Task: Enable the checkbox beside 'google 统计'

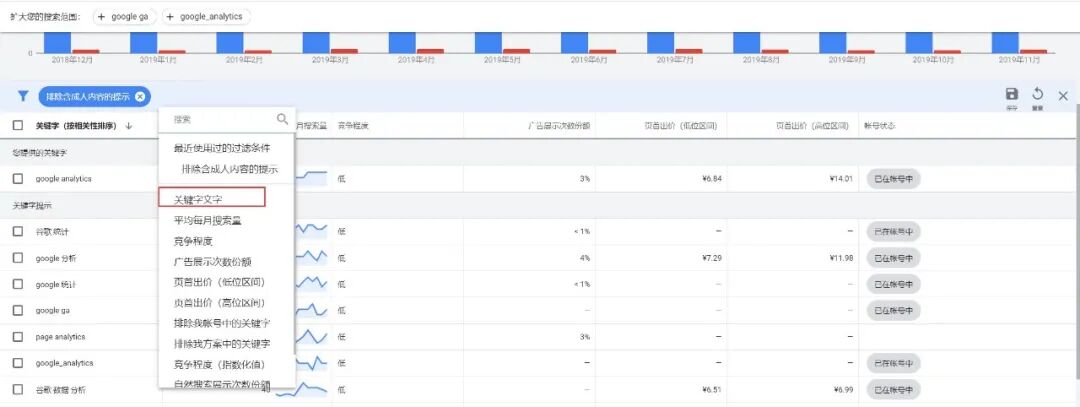Action: coord(18,284)
